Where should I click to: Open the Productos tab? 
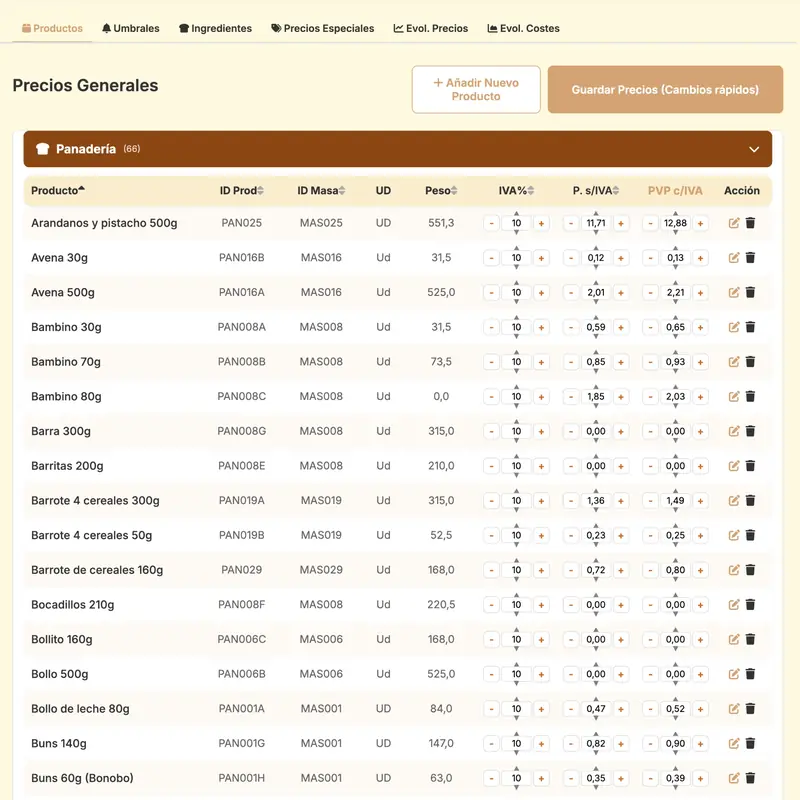tap(52, 29)
